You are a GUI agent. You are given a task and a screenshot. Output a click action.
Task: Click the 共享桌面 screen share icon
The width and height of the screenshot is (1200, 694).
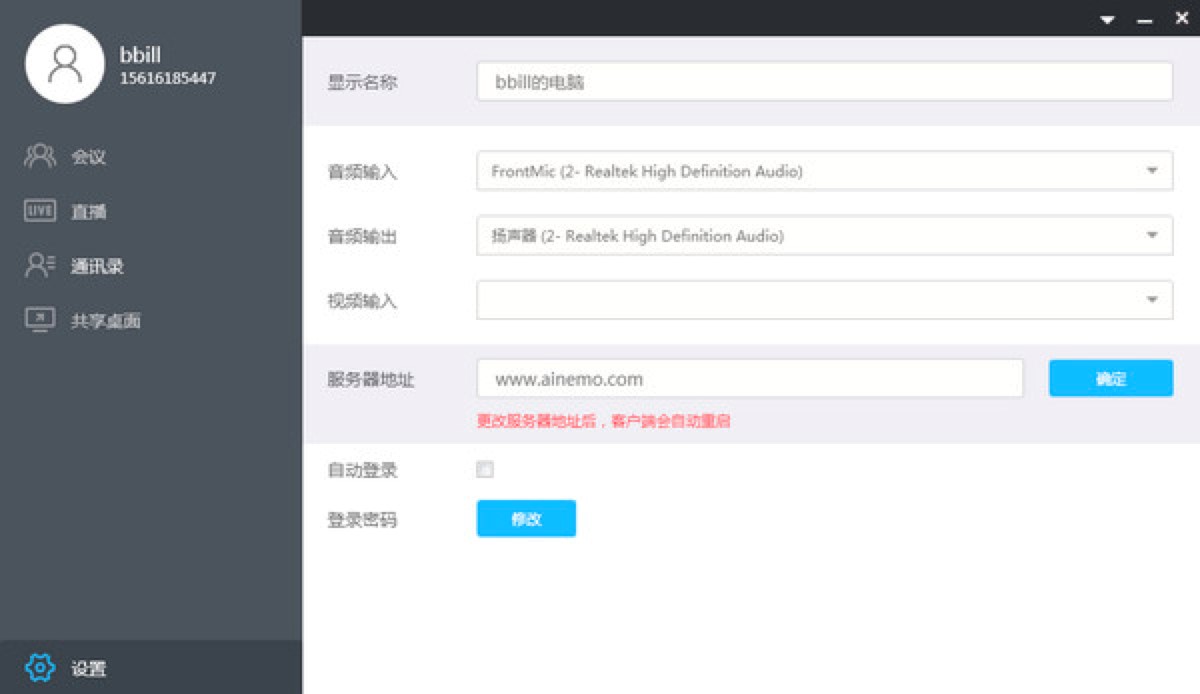[x=40, y=320]
